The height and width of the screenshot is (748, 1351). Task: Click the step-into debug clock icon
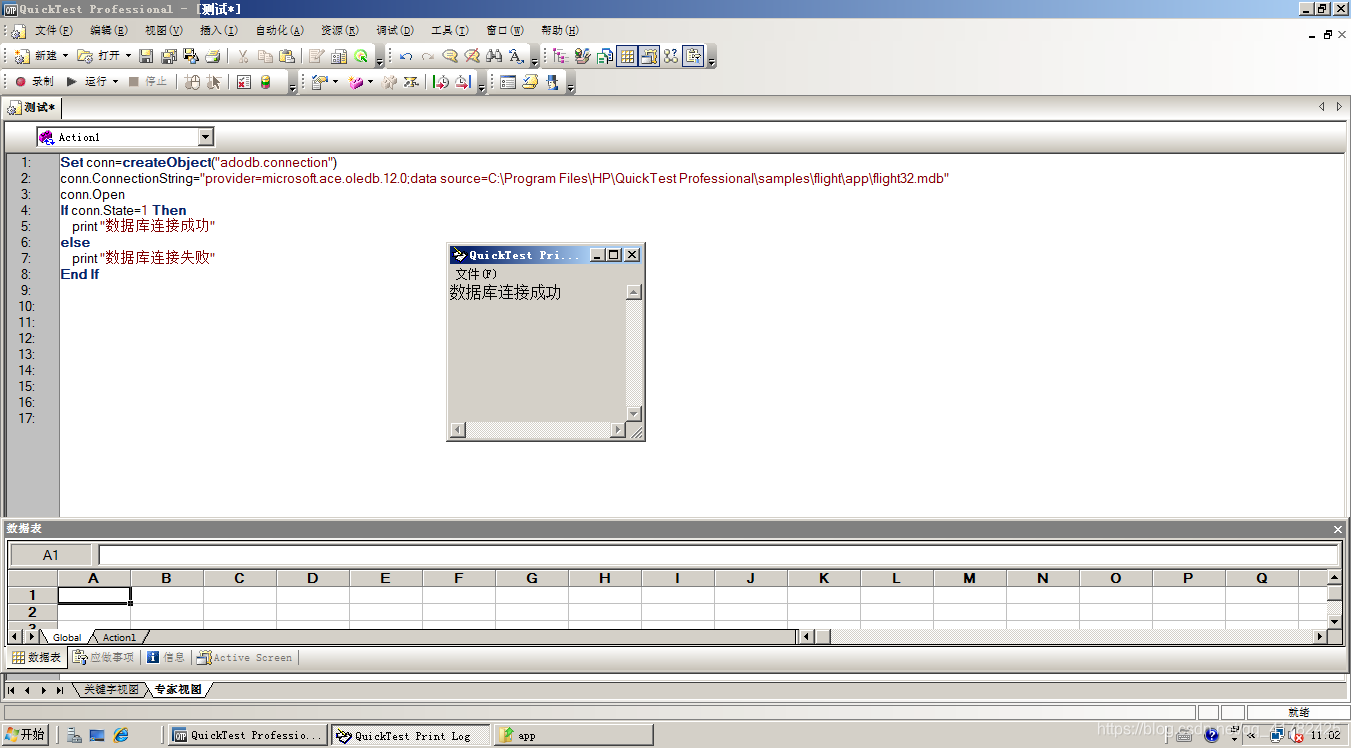pos(441,82)
